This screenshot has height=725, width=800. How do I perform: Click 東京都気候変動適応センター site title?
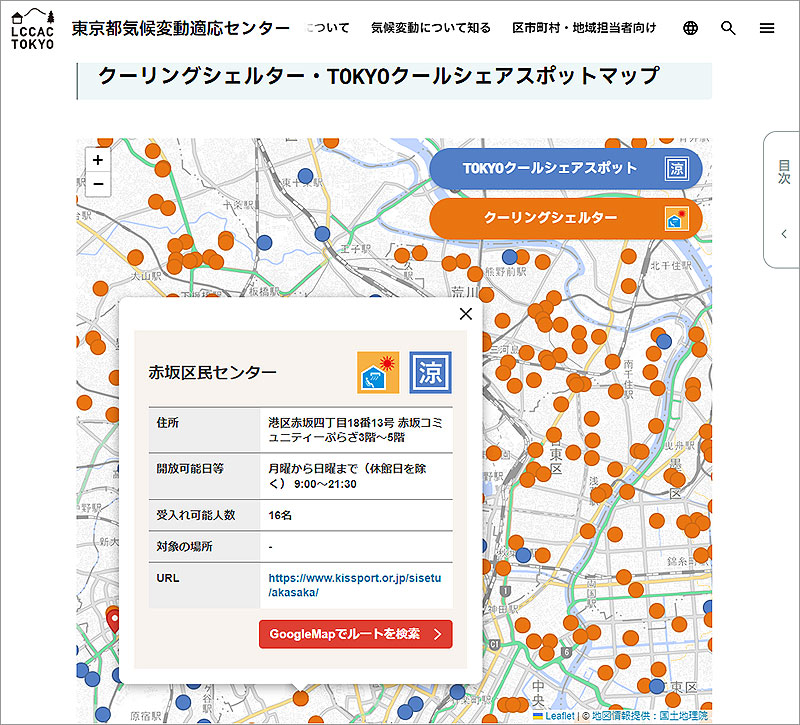[181, 28]
